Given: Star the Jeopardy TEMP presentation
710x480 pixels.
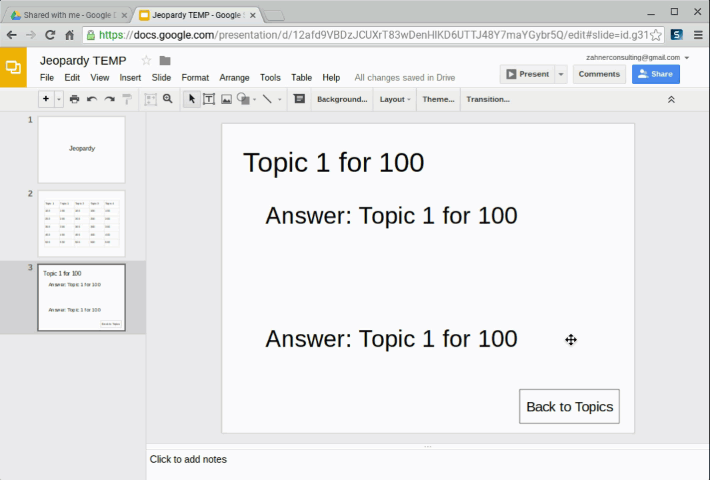Looking at the screenshot, I should (146, 61).
